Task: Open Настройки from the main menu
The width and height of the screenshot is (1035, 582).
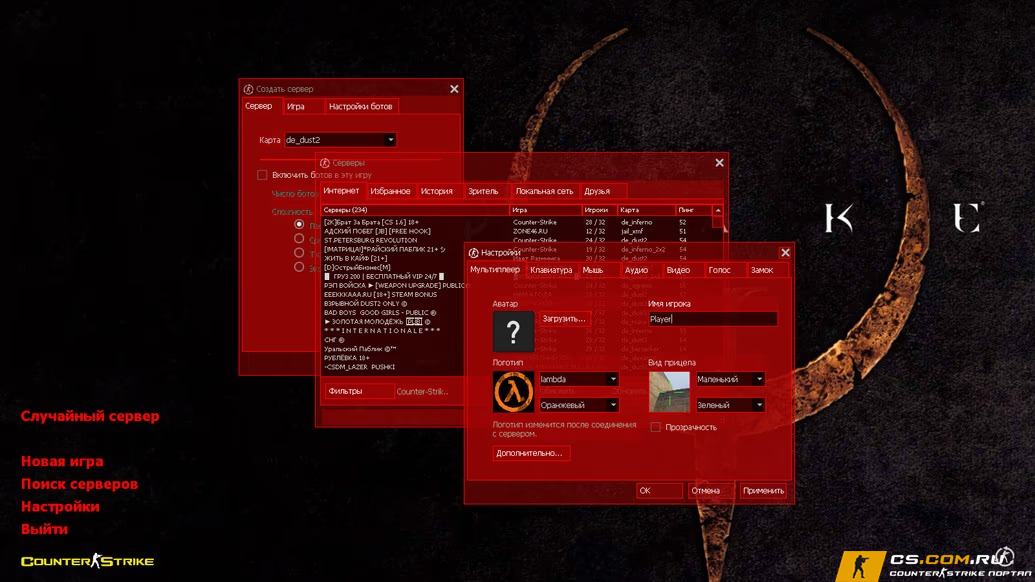Action: point(60,507)
